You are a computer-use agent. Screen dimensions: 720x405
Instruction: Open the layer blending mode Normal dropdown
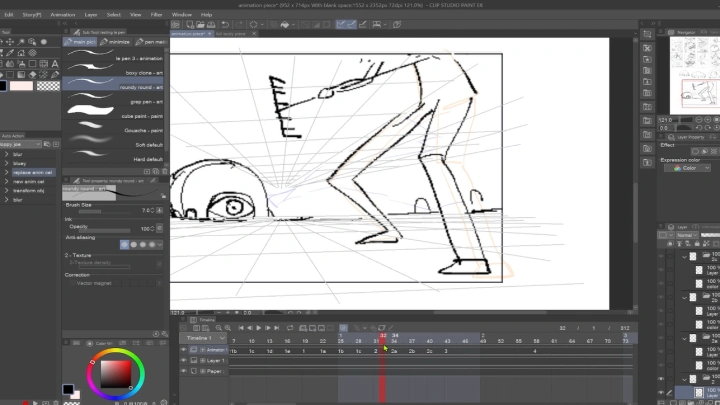[687, 235]
